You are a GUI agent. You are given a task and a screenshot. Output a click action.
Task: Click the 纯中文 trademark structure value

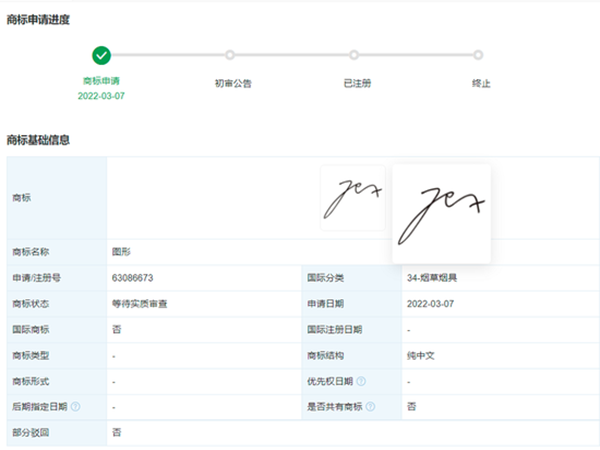coord(421,355)
